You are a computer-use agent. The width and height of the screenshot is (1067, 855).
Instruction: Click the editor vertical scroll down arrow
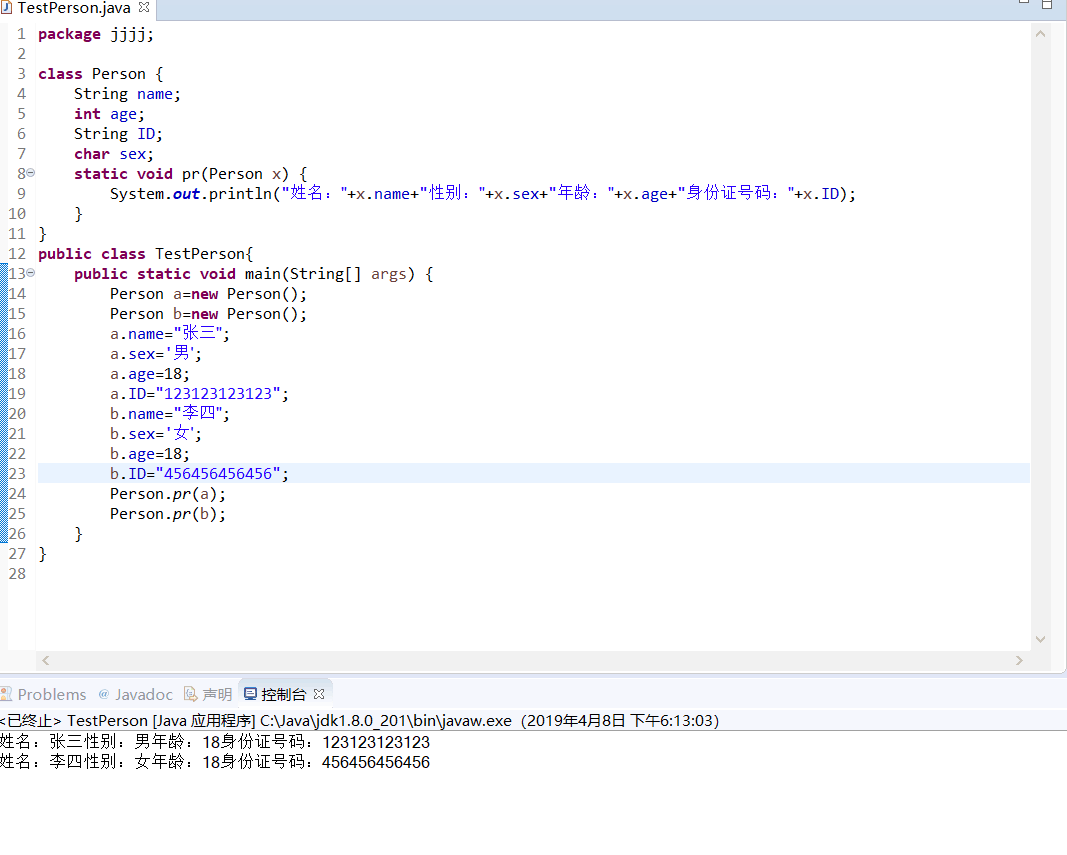click(1040, 639)
